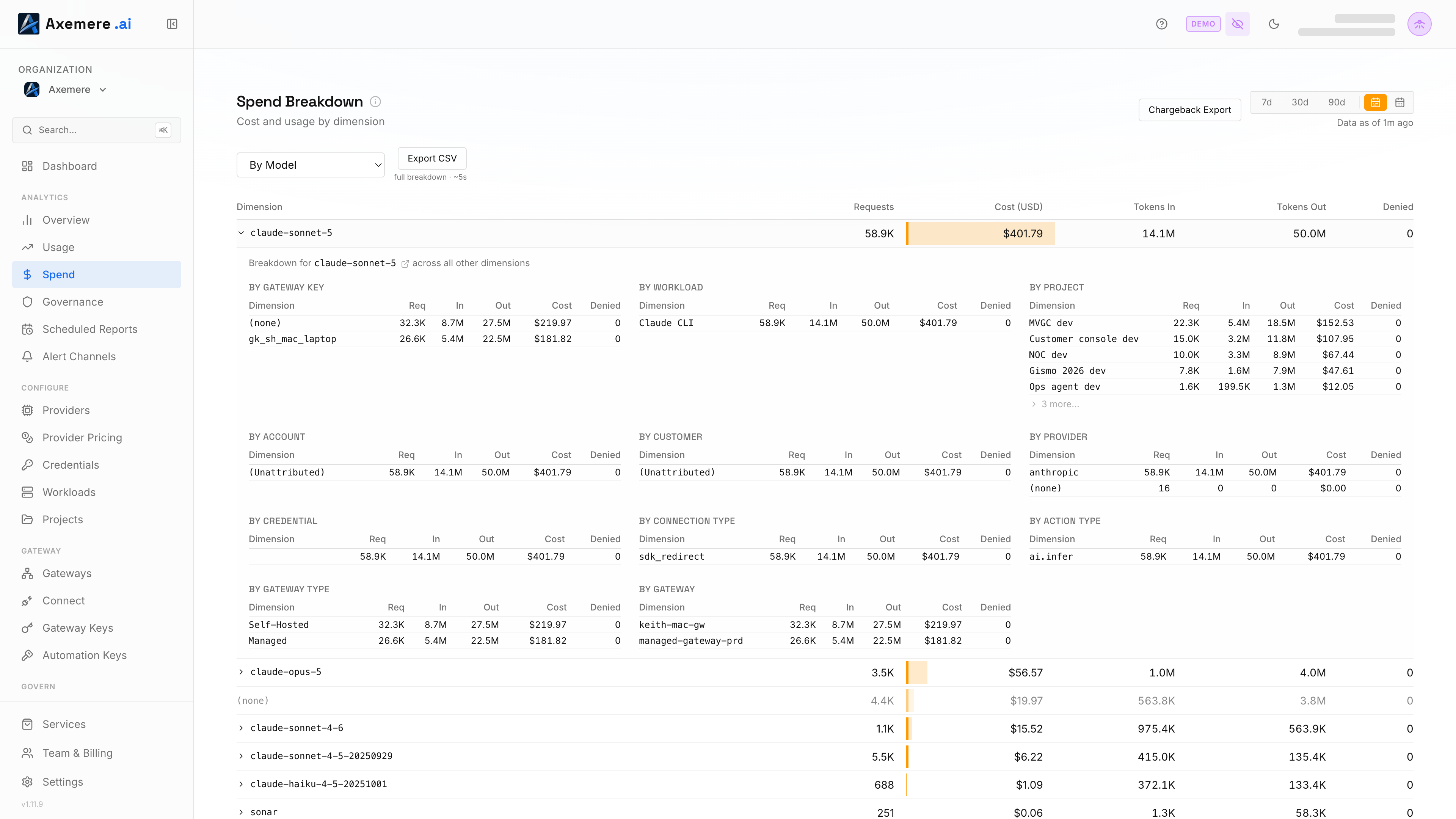Viewport: 1456px width, 819px height.
Task: Click the Automation Keys icon
Action: click(x=27, y=656)
